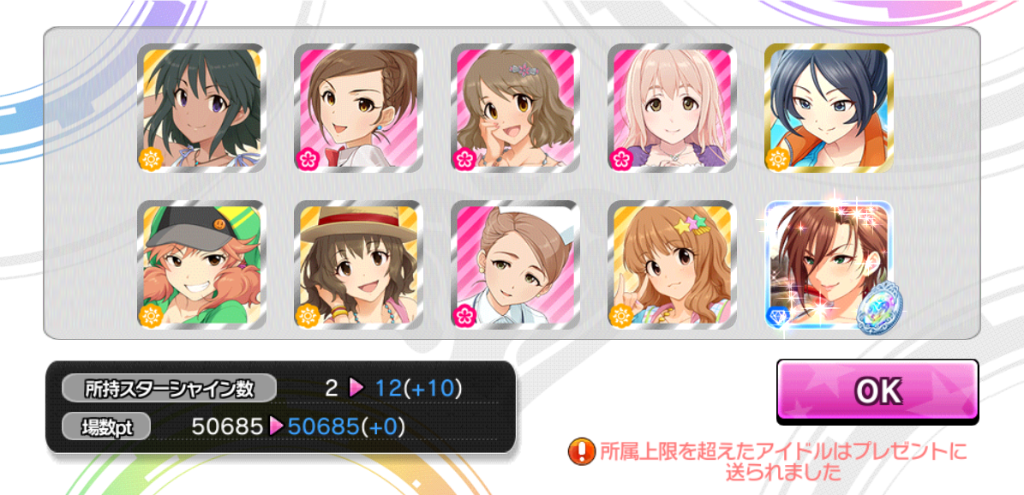Screen dimensions: 1024x495
Task: Click the 場数pt label
Action: pyautogui.click(x=106, y=427)
